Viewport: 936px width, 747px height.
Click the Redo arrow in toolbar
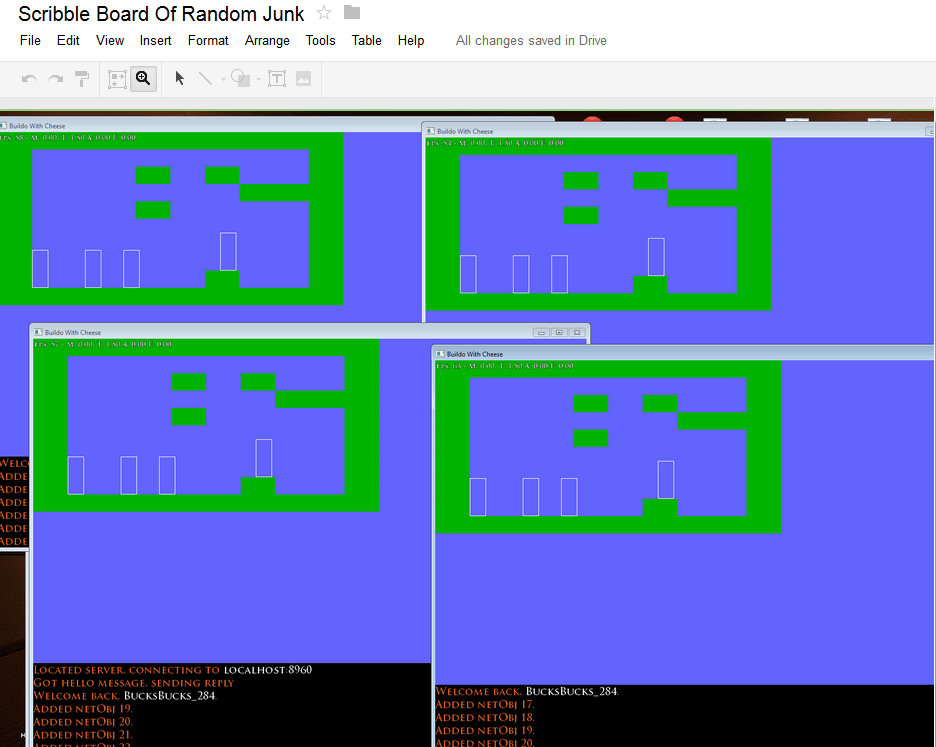click(55, 79)
